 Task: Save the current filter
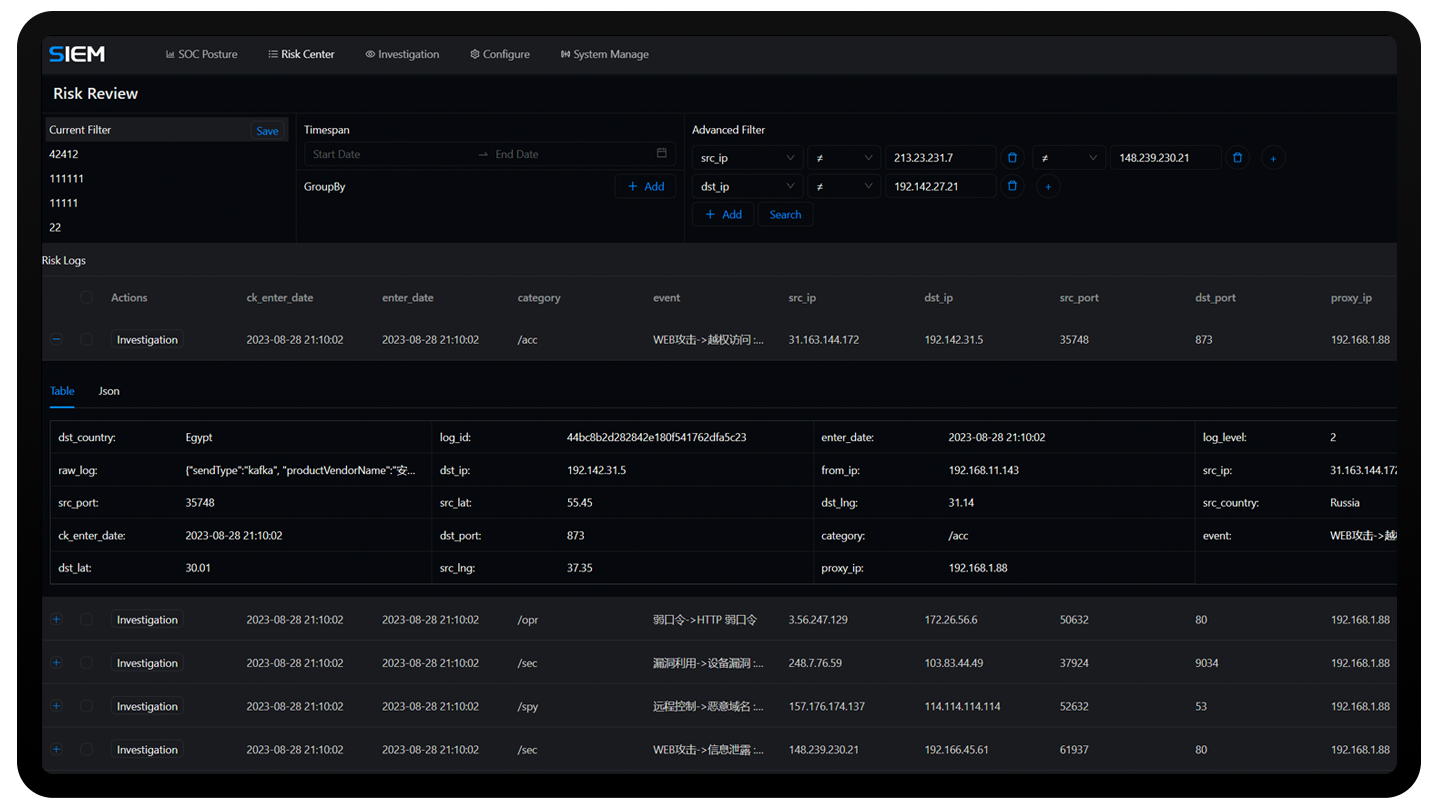tap(267, 131)
